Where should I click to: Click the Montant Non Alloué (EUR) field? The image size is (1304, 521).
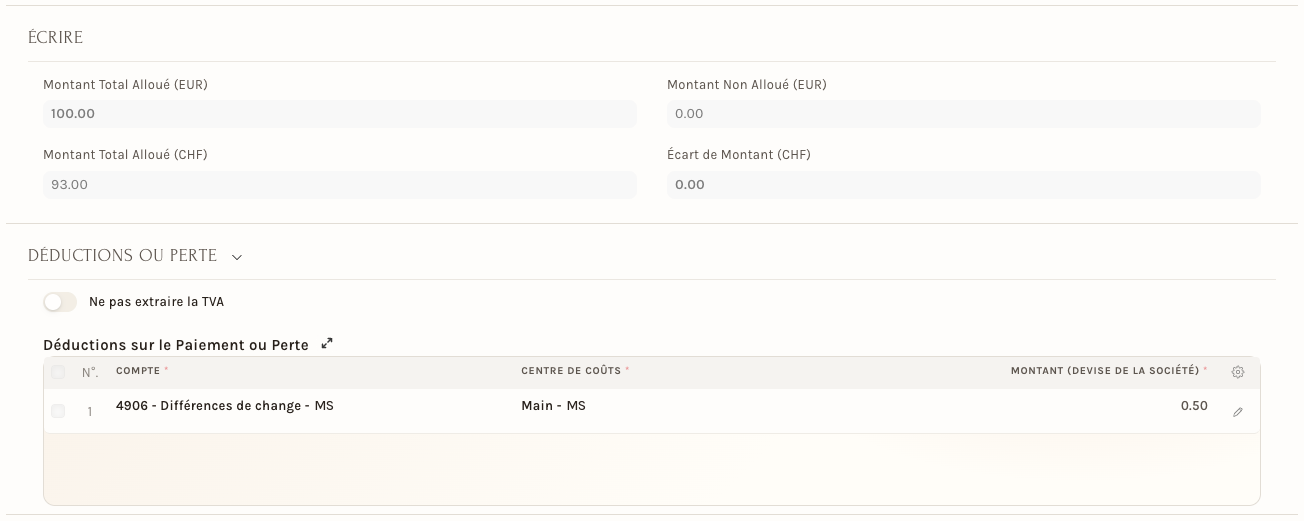coord(964,114)
